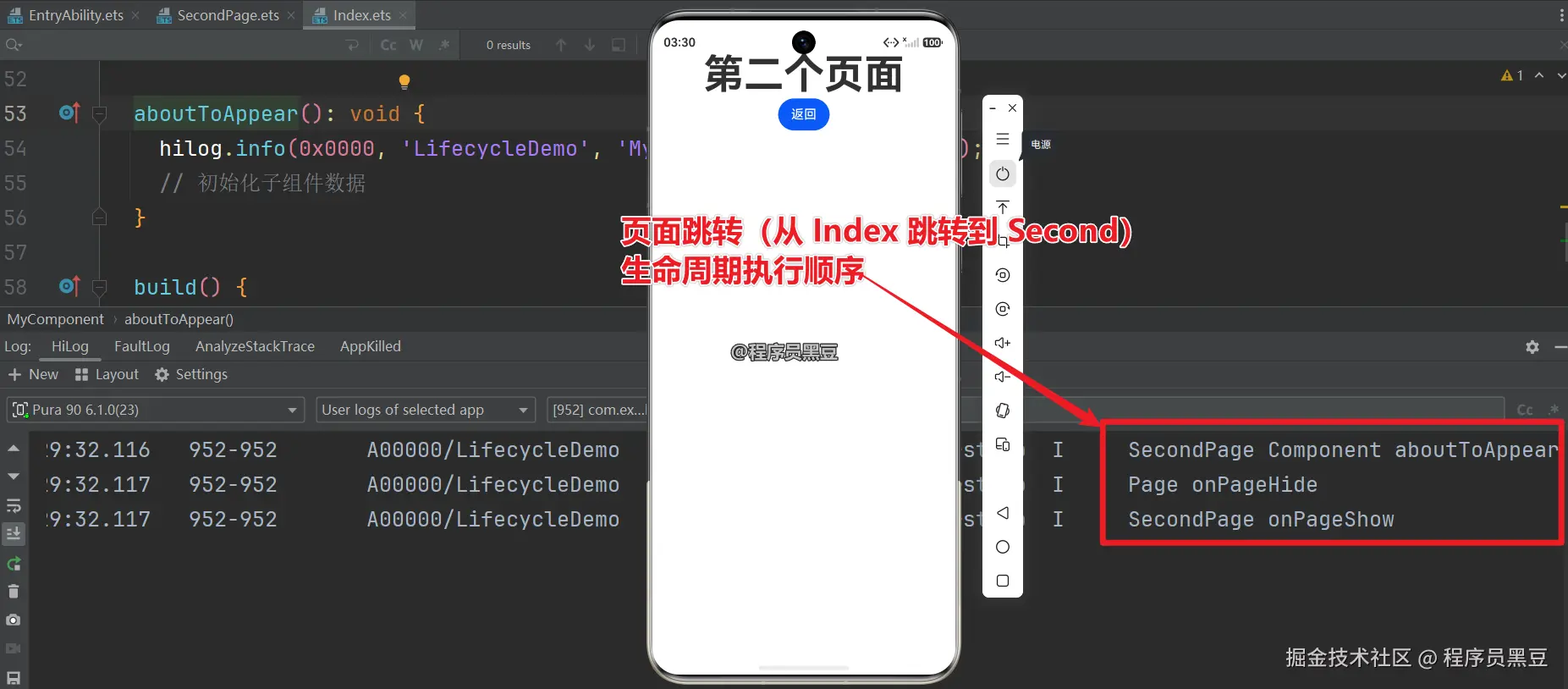Open the log panel gear options

coord(1532,347)
